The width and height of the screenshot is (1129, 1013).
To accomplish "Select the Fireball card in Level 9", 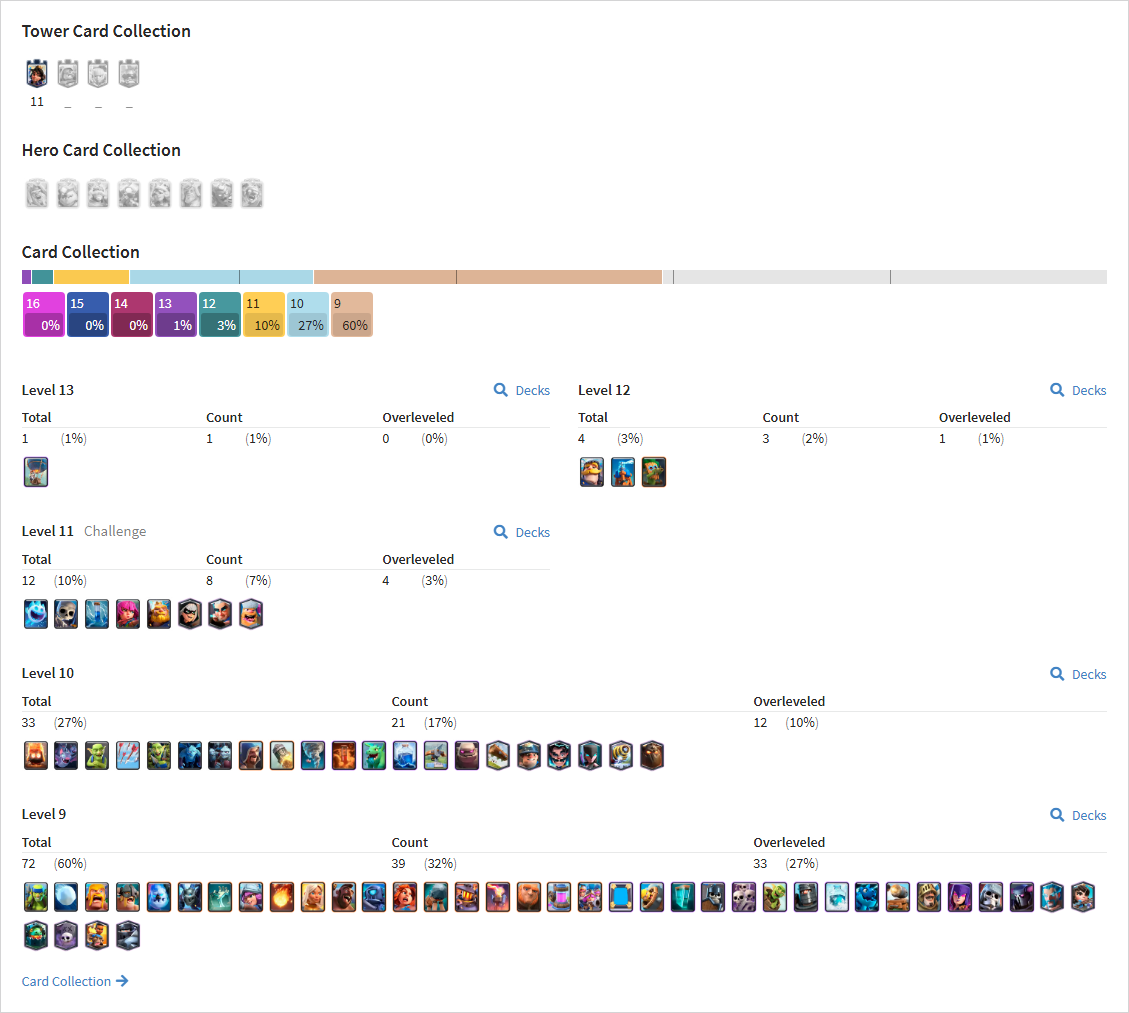I will pyautogui.click(x=282, y=897).
